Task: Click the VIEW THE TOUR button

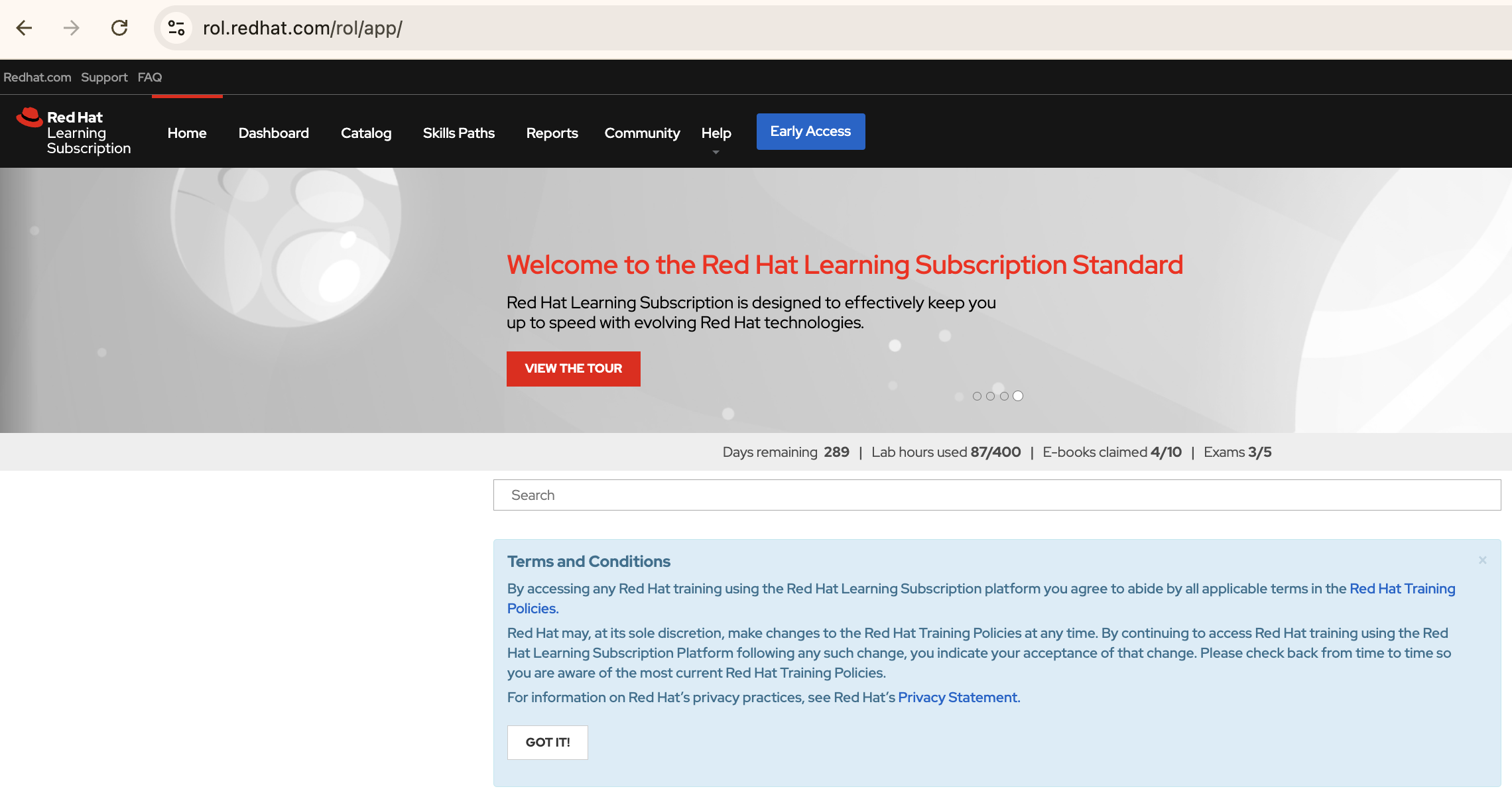Action: tap(573, 368)
